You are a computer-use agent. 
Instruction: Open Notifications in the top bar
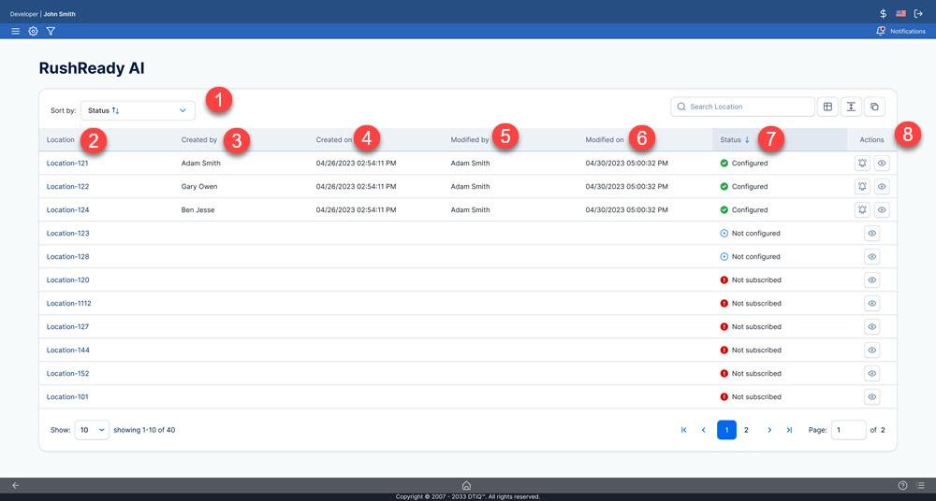[x=901, y=31]
